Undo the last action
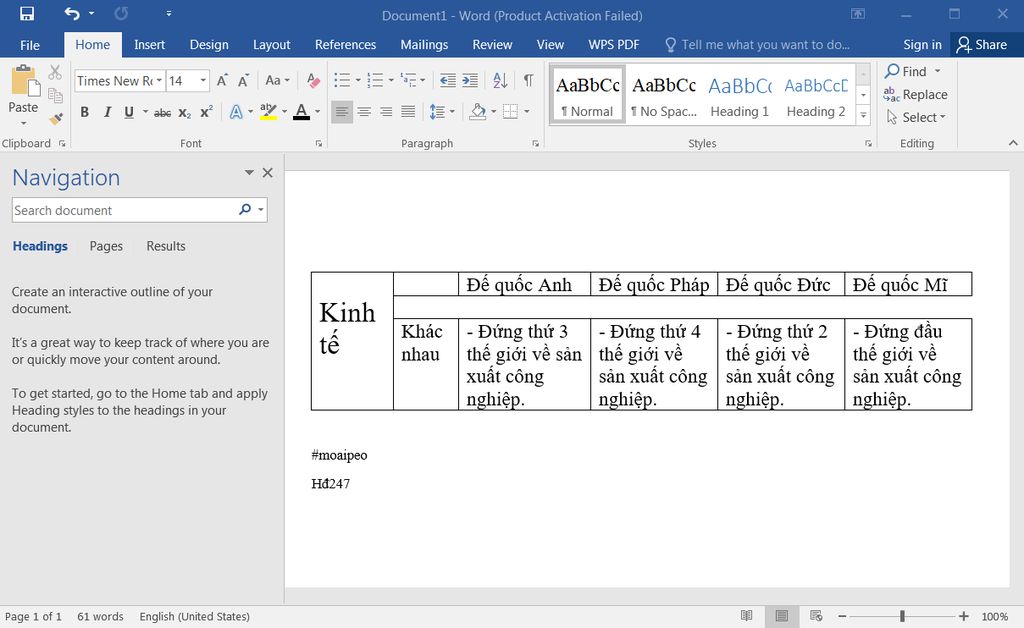 72,14
